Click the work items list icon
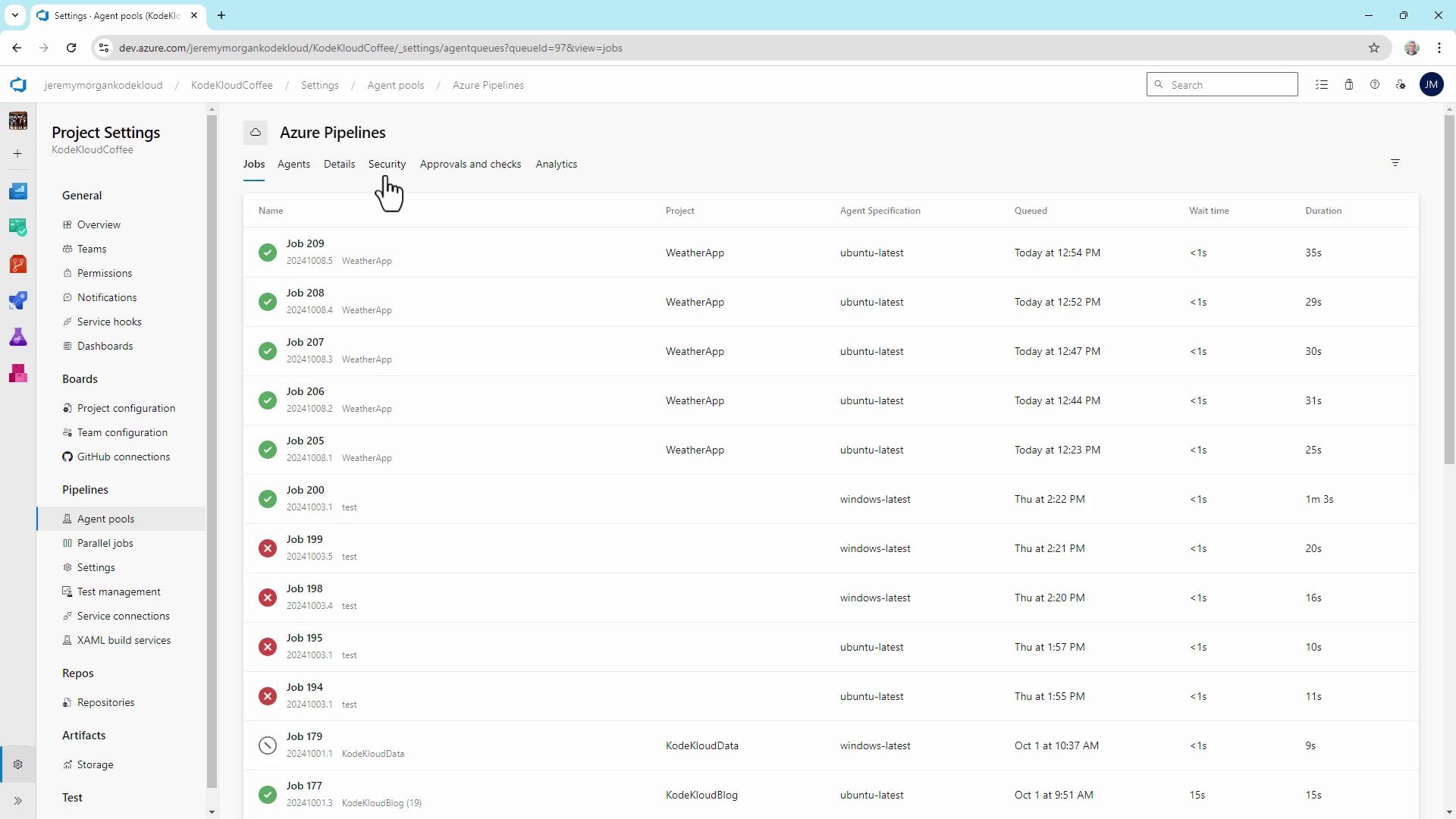 1322,85
